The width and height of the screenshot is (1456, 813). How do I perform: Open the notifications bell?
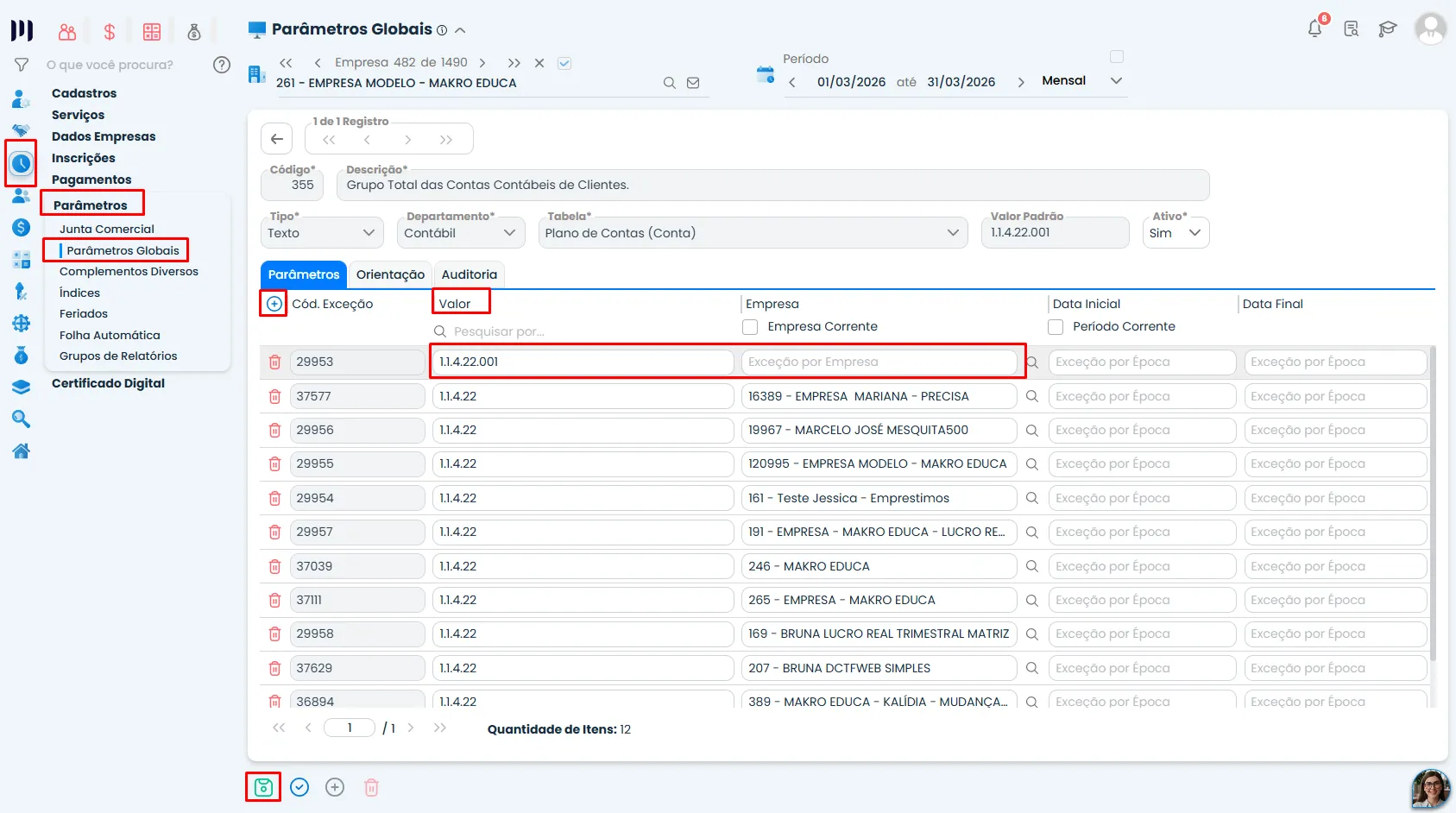1314,28
